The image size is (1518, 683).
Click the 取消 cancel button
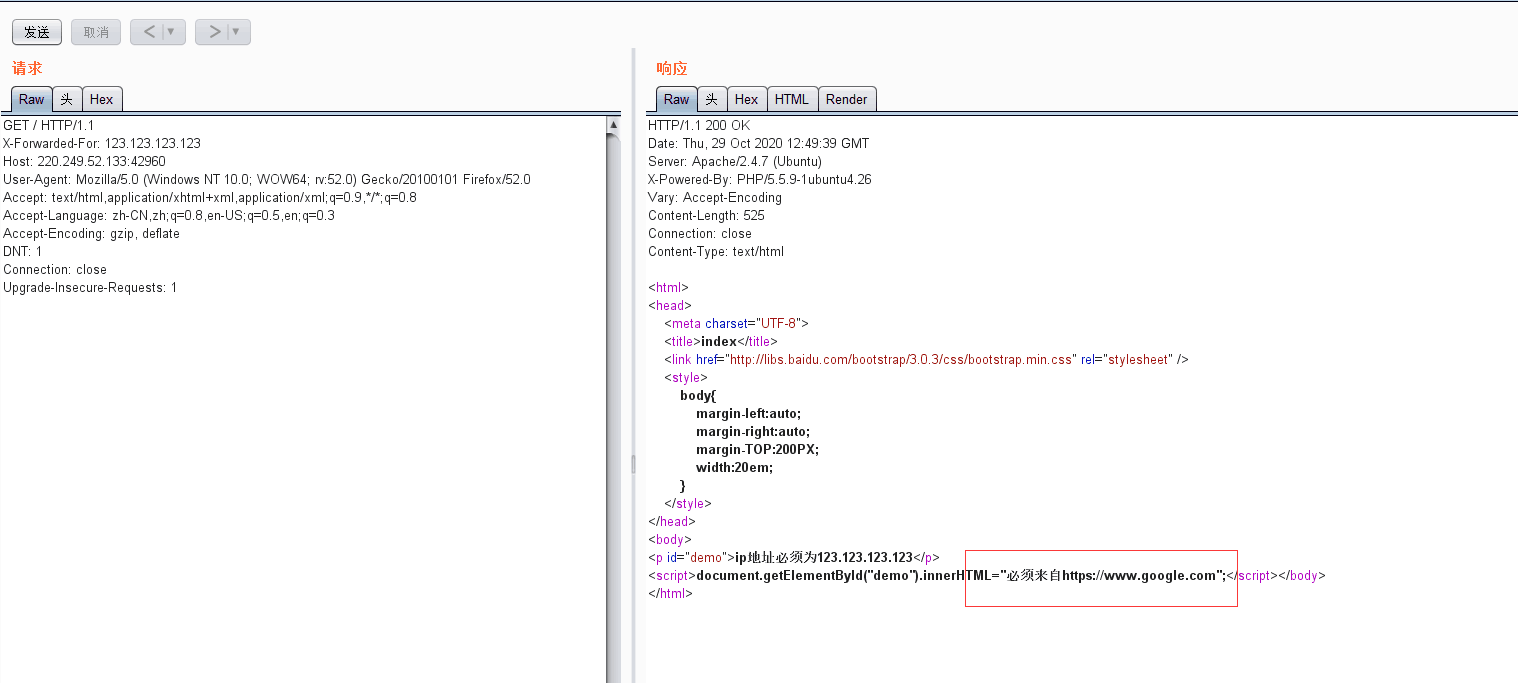point(96,32)
